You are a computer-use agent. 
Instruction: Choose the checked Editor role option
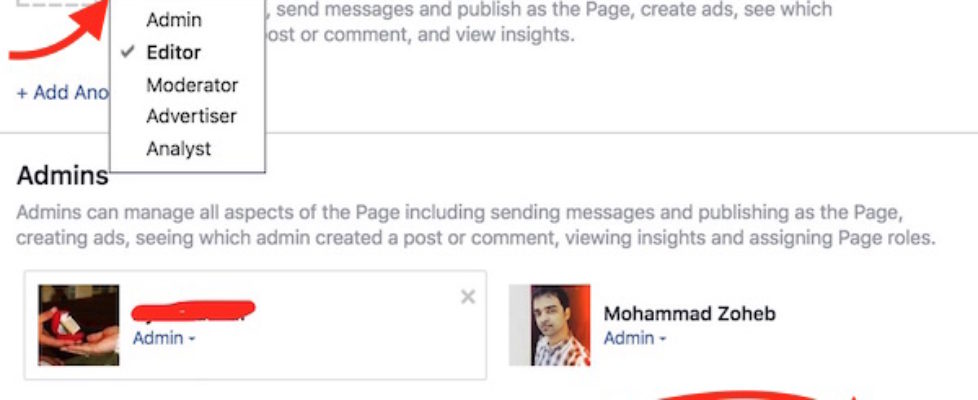coord(173,53)
